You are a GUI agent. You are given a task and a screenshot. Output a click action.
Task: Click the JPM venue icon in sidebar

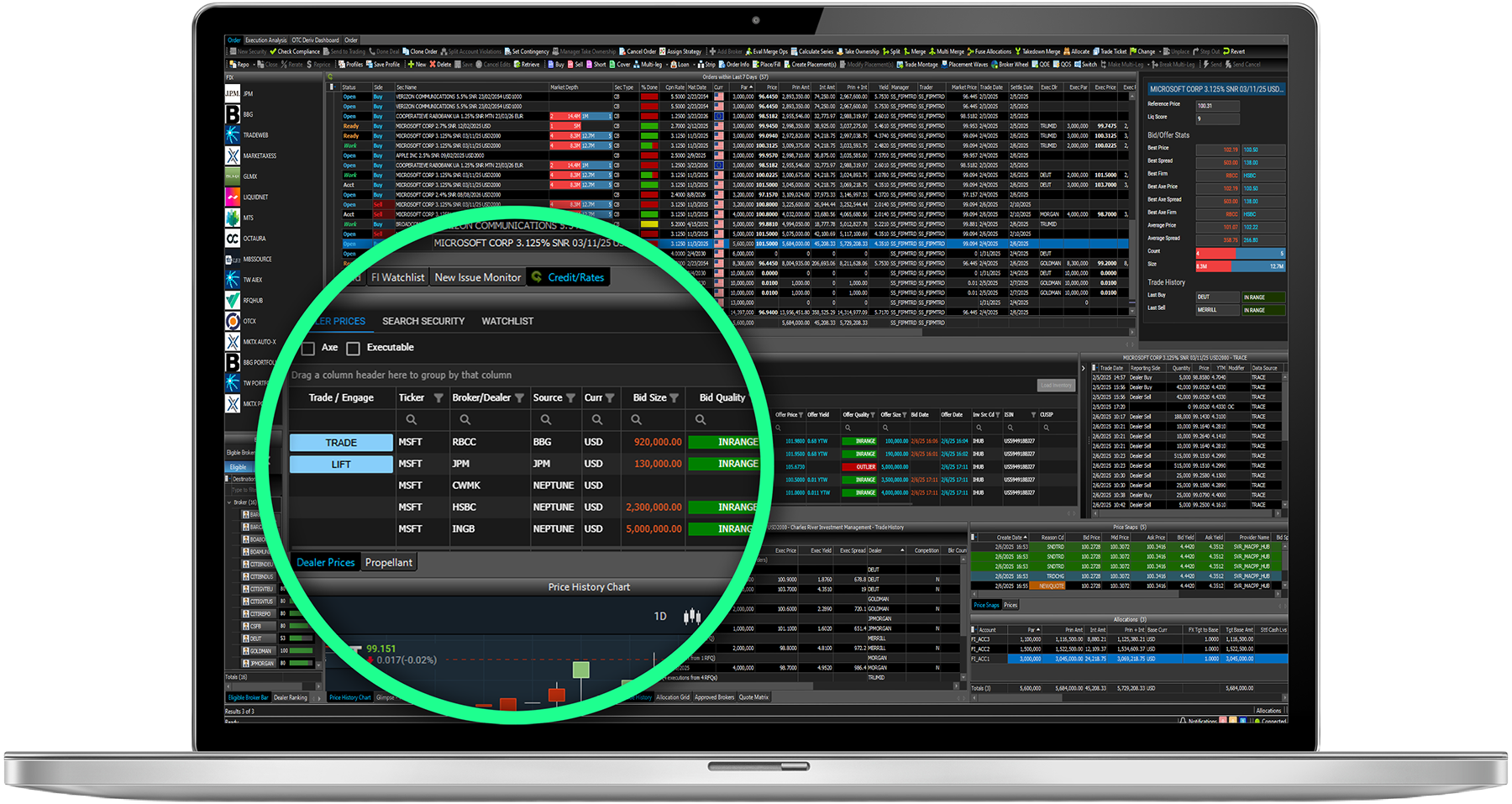tap(233, 93)
